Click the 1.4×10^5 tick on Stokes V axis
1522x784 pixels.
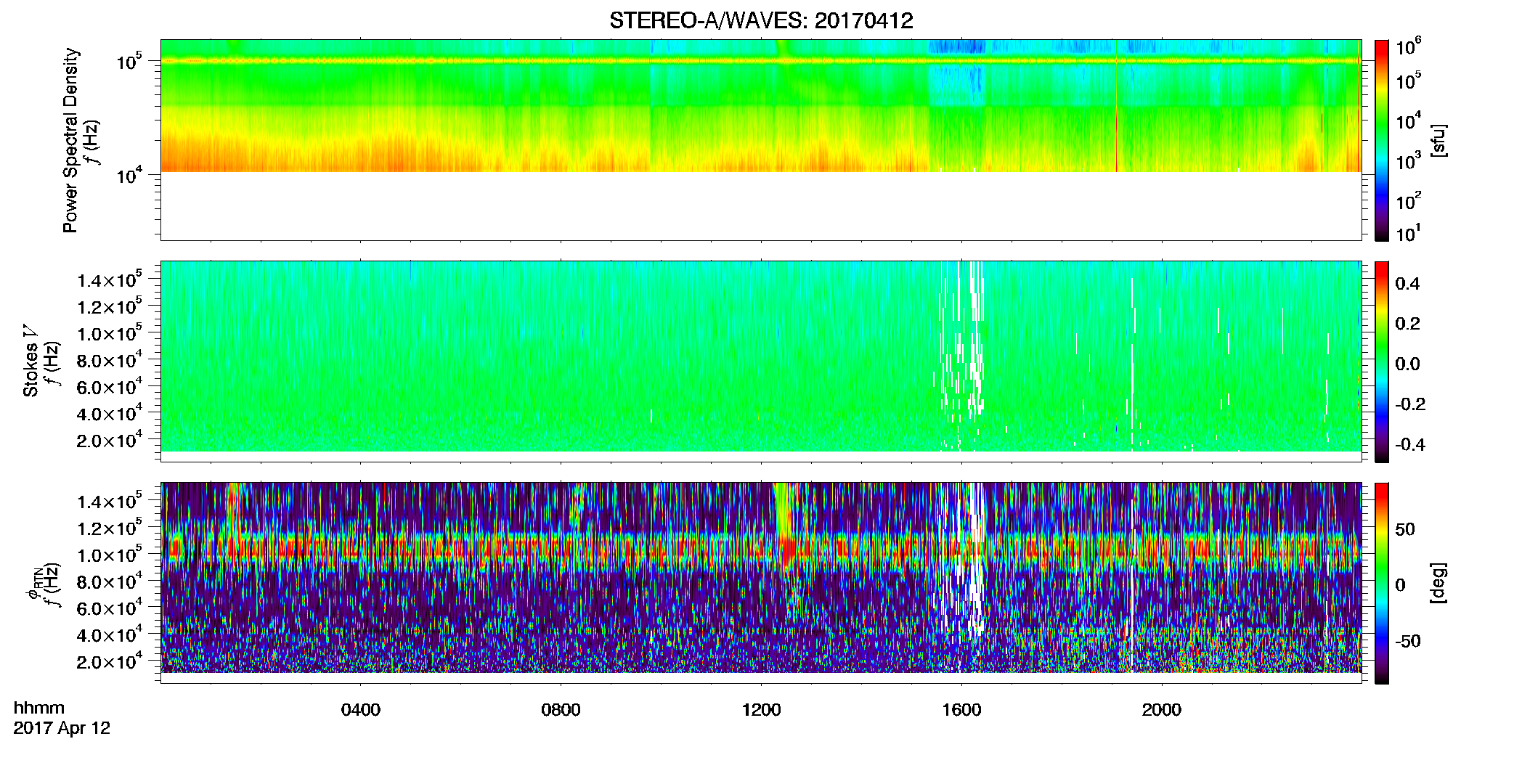click(109, 279)
